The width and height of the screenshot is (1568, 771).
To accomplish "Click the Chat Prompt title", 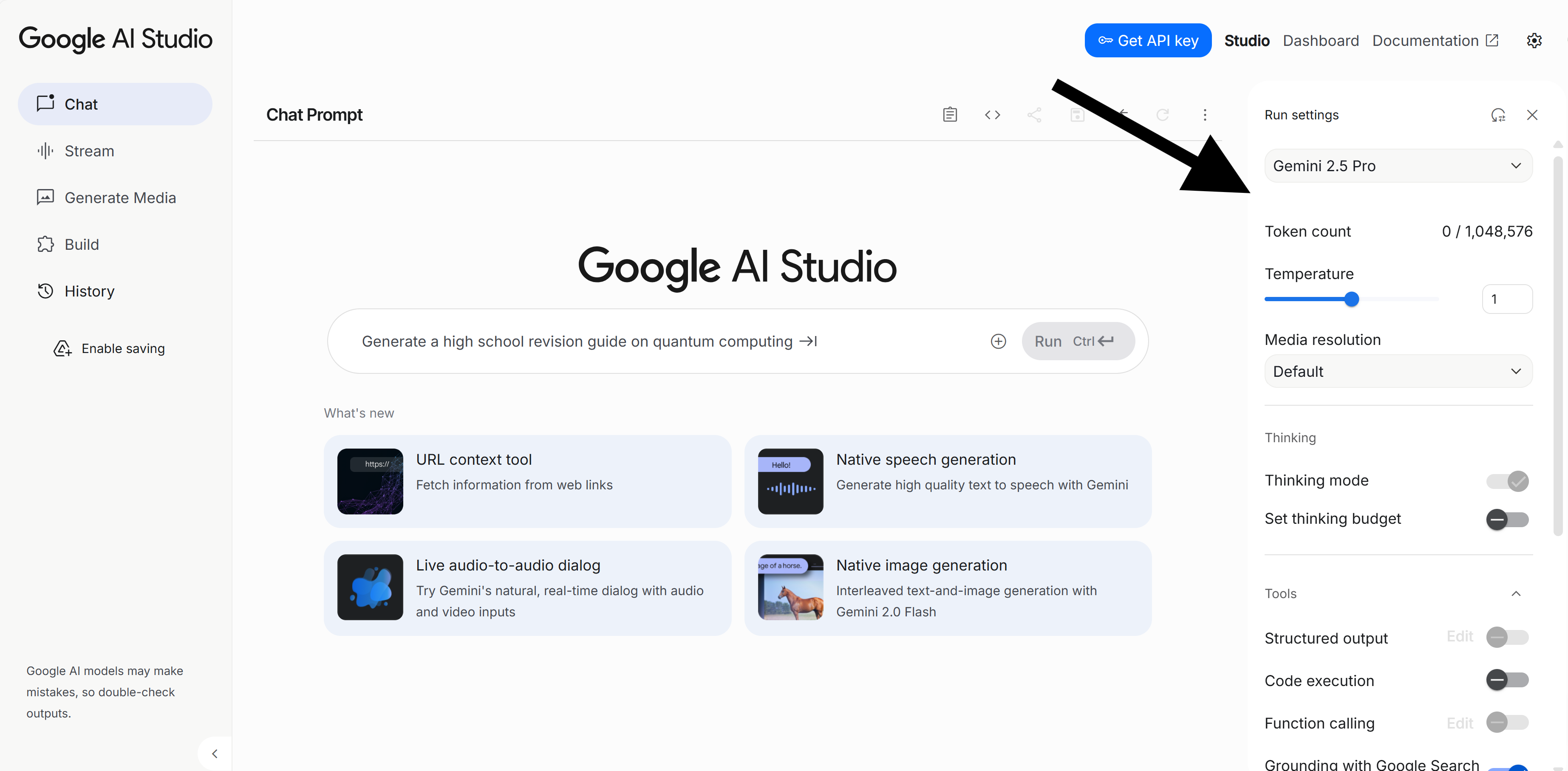I will [314, 114].
